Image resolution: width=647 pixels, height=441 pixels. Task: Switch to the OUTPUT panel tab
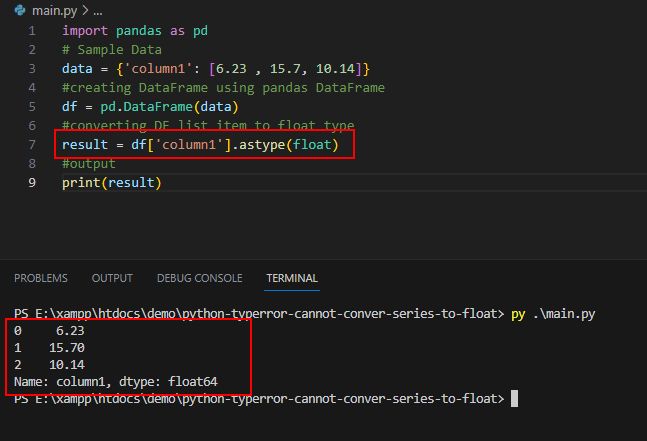112,278
